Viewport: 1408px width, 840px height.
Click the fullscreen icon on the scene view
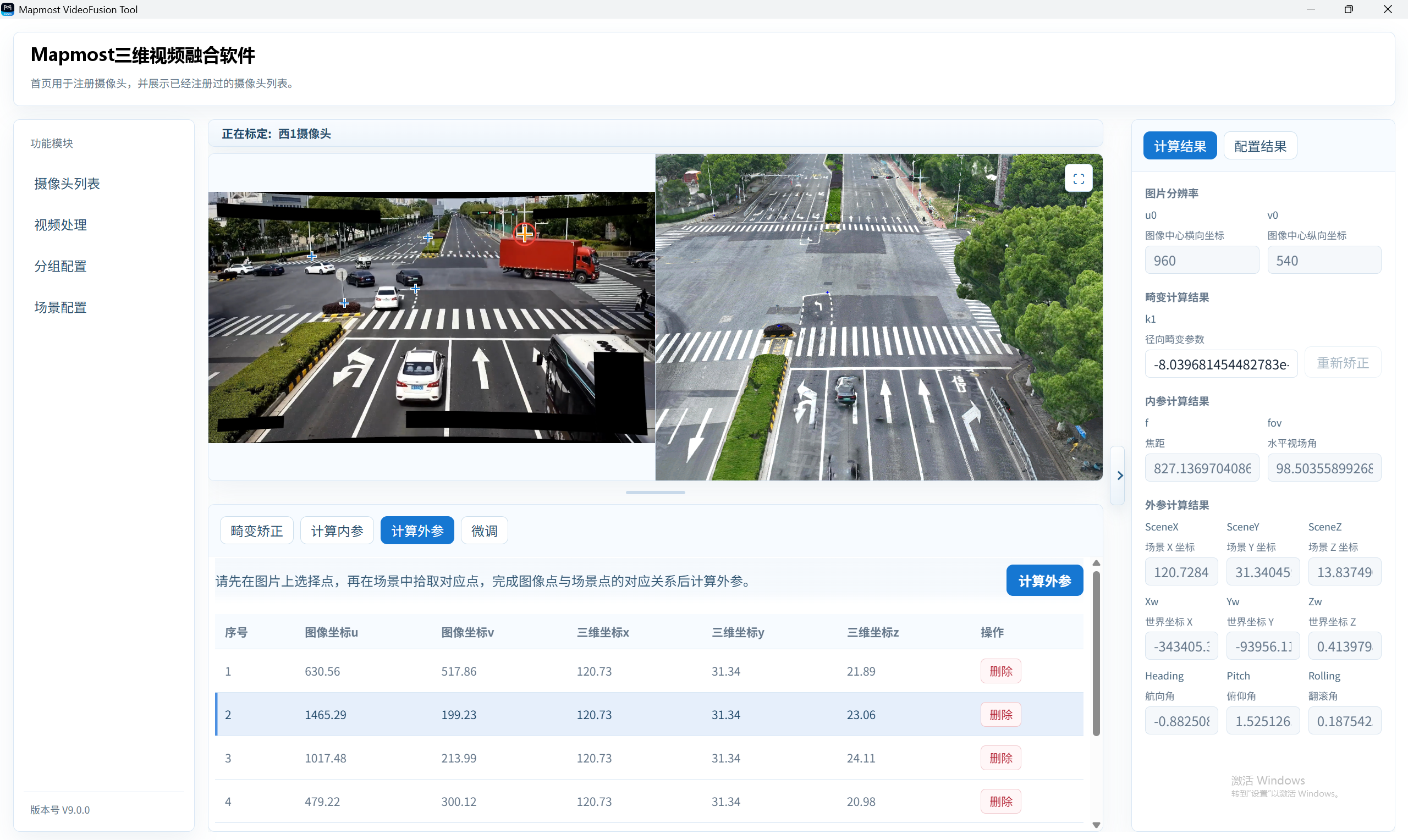(x=1078, y=179)
